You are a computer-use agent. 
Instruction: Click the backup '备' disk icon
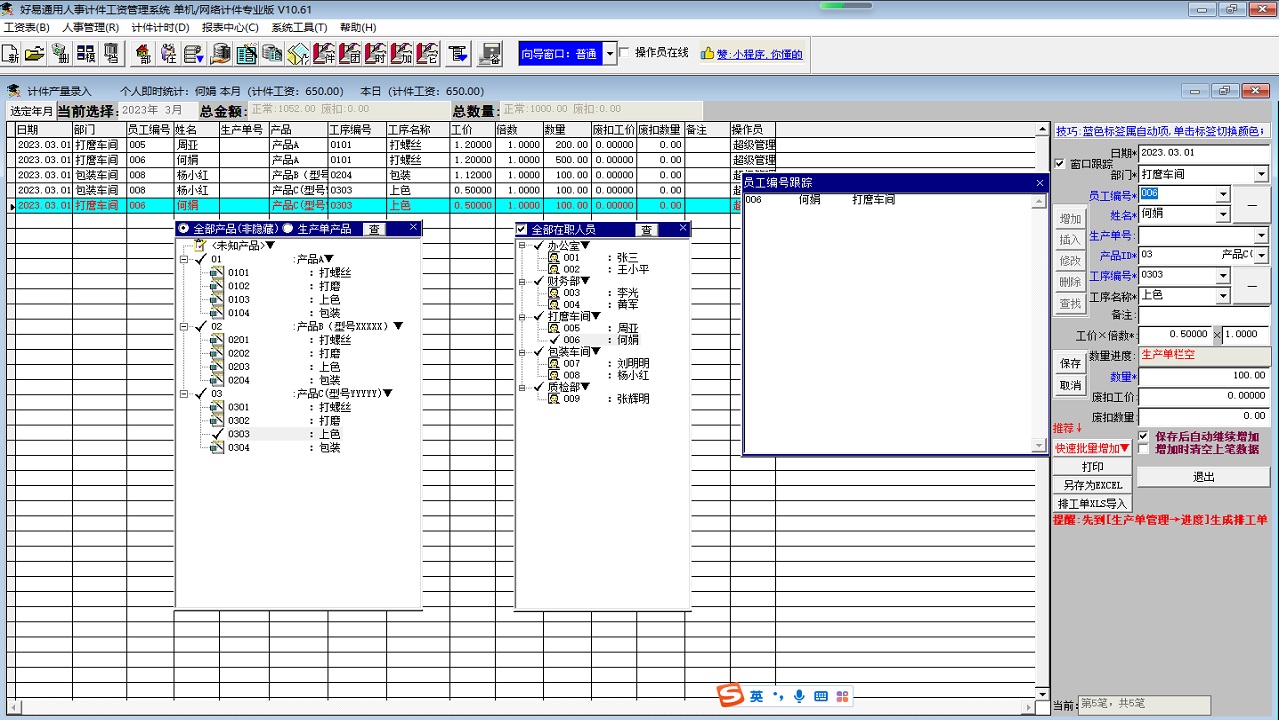click(490, 53)
